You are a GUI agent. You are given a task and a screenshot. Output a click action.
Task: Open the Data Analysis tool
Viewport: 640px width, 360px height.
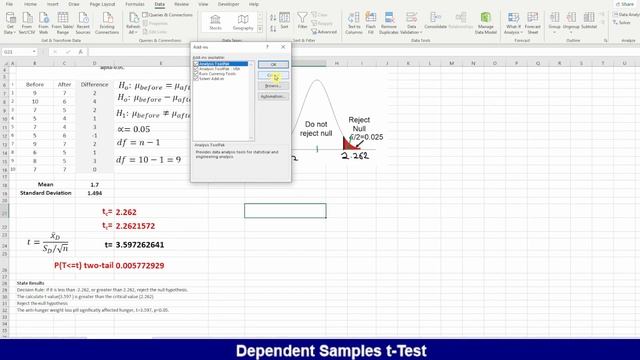click(626, 15)
